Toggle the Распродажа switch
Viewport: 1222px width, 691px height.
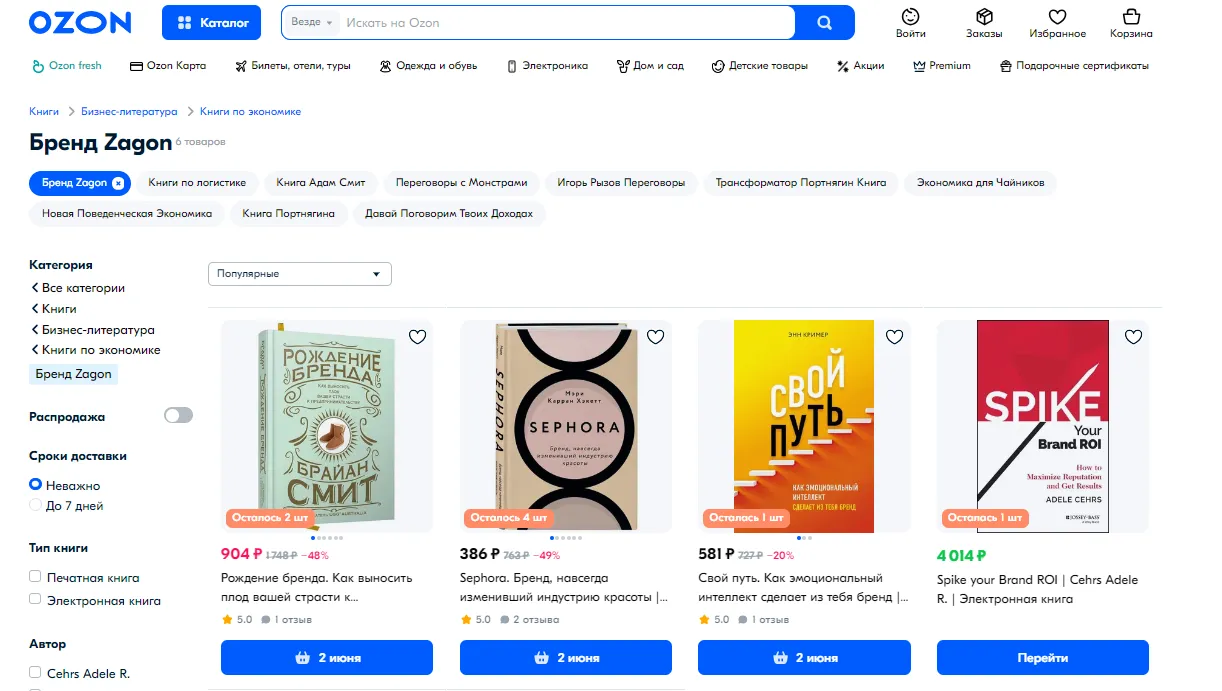tap(178, 415)
